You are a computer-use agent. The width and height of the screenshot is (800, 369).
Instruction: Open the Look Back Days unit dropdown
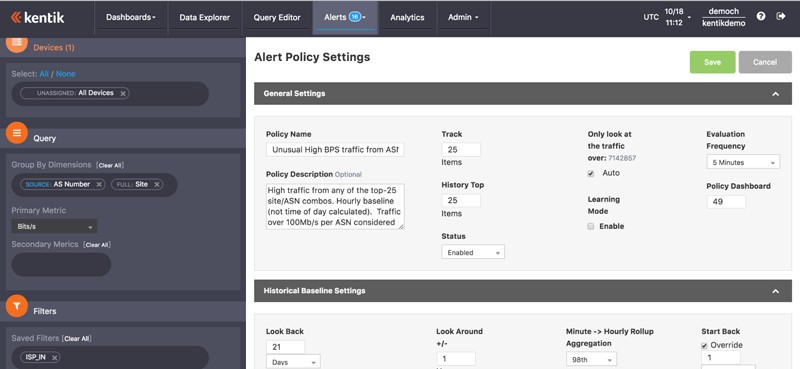[293, 362]
